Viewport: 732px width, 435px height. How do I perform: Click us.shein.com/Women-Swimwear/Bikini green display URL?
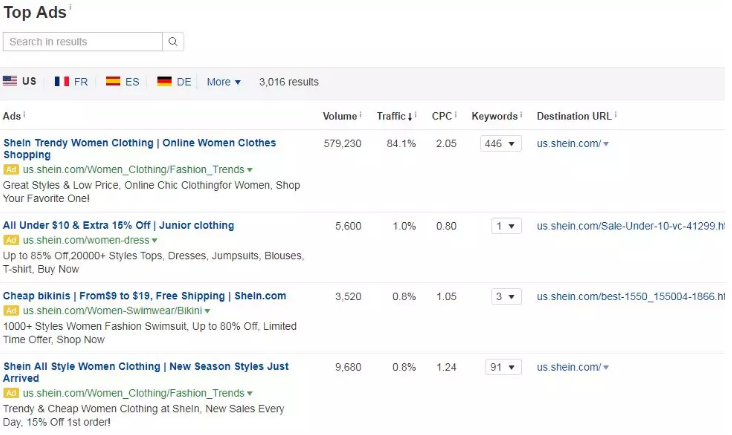click(113, 310)
